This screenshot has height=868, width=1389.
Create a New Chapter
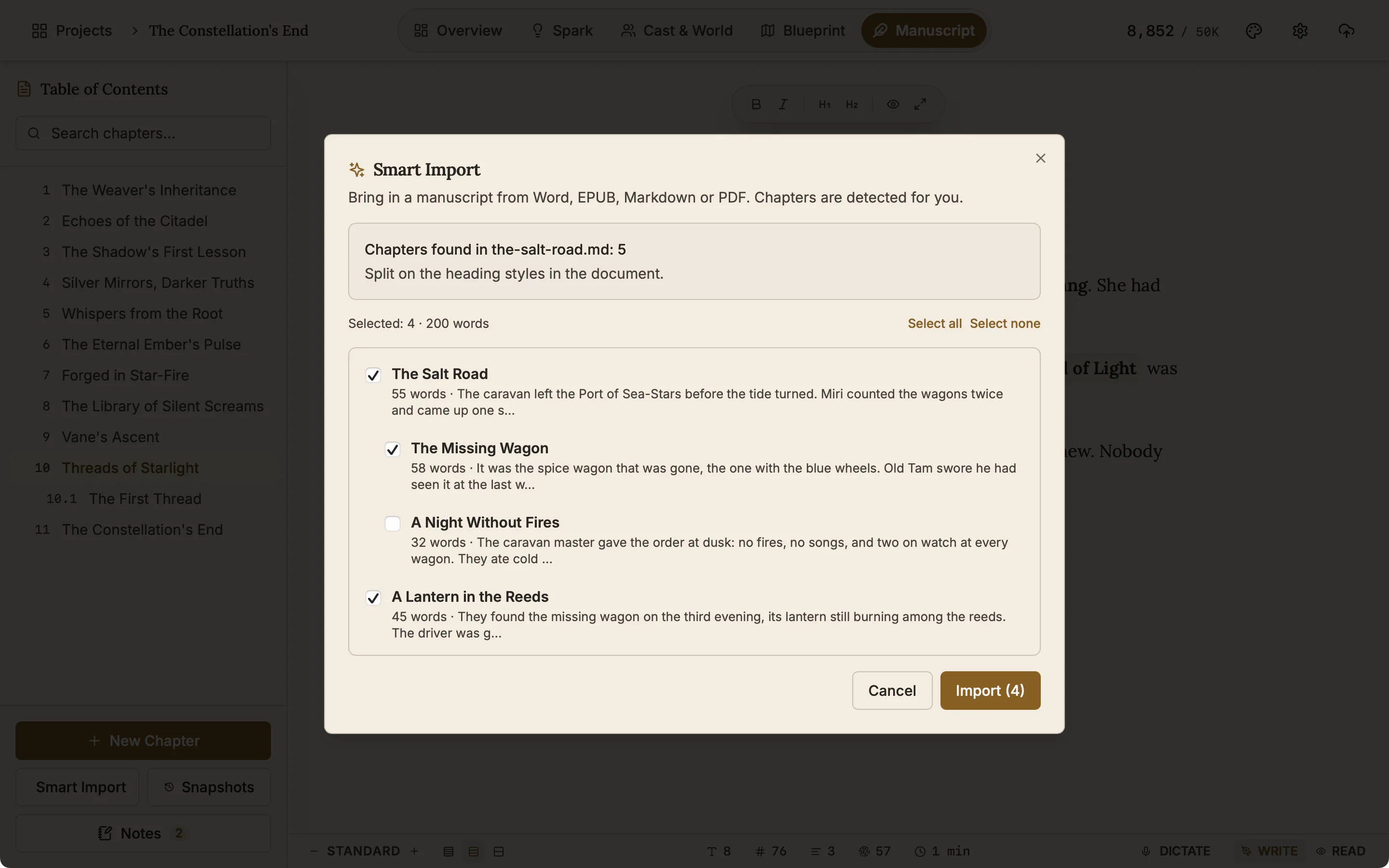click(x=143, y=741)
